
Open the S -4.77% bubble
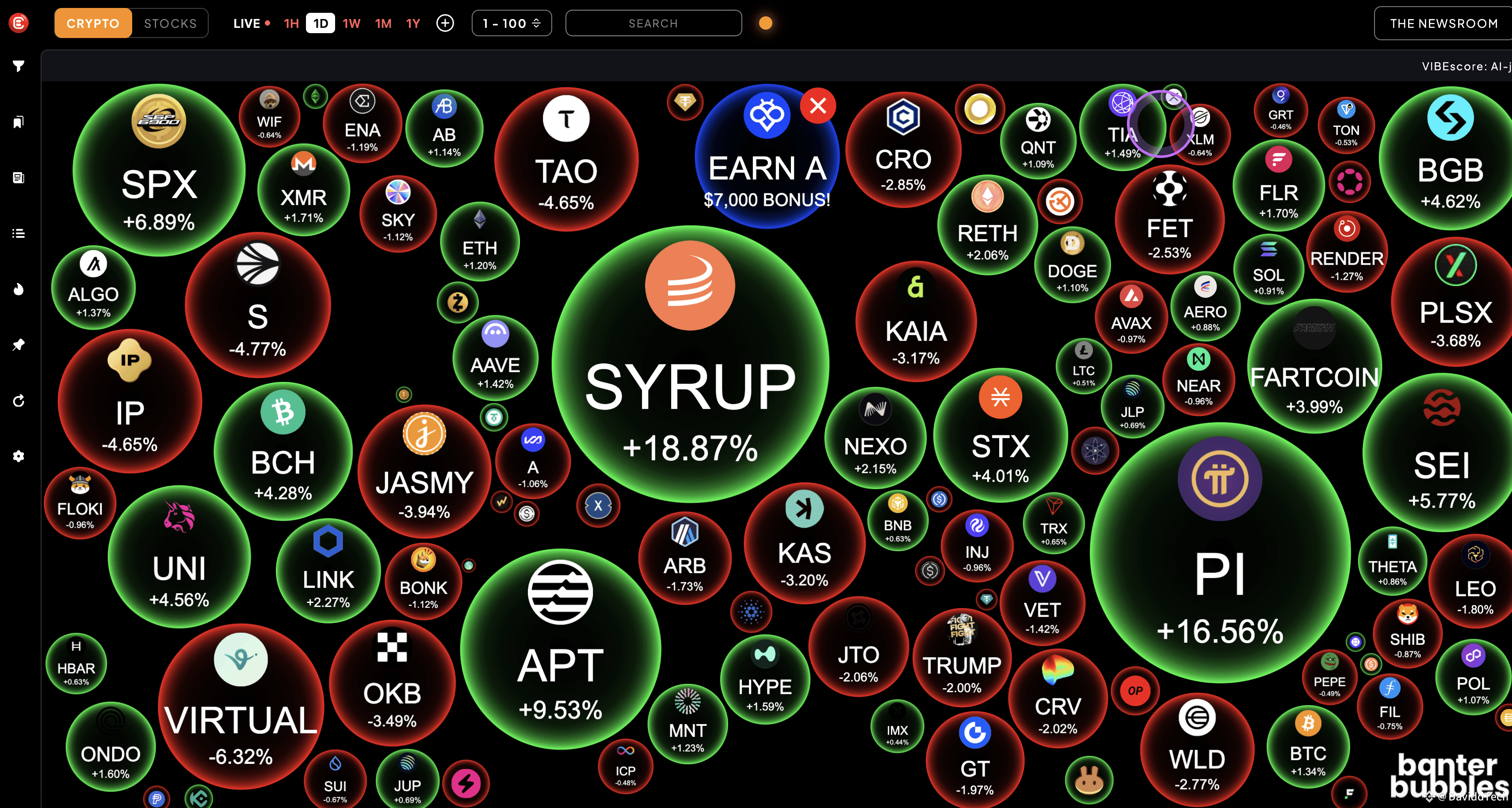tap(258, 305)
